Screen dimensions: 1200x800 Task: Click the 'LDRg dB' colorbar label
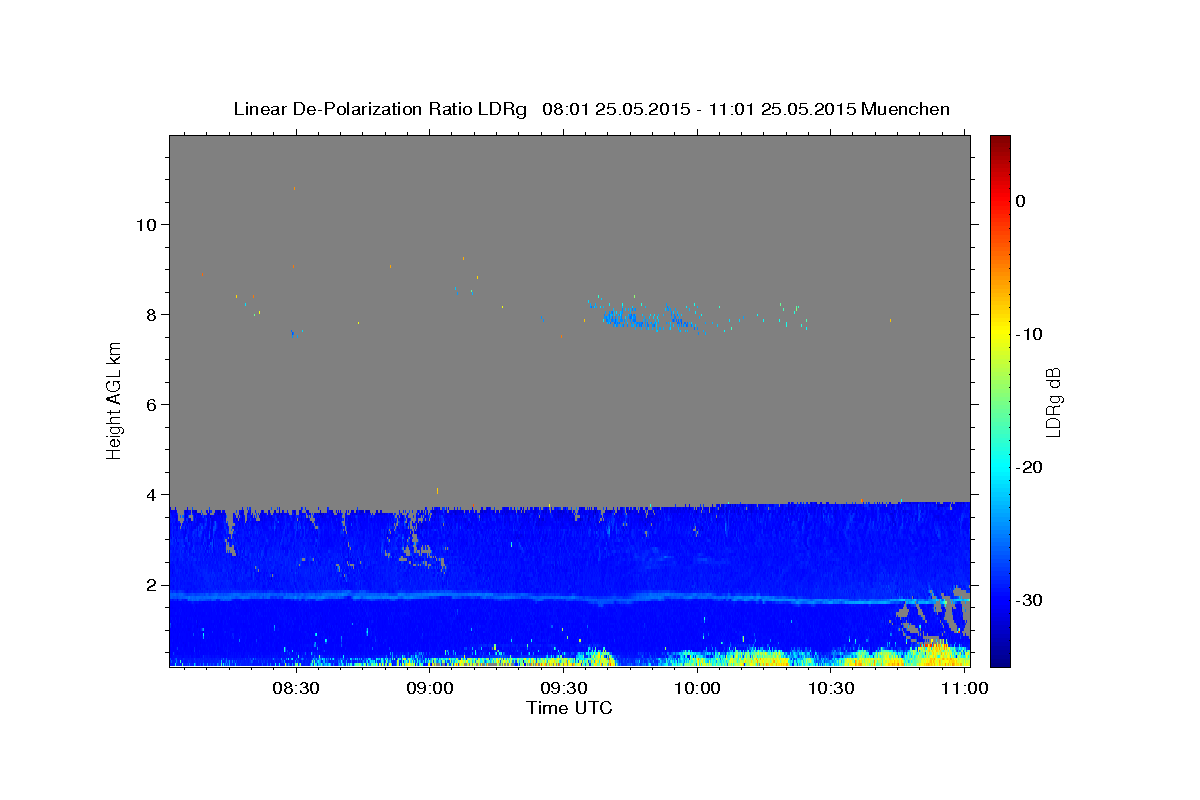pos(1053,401)
